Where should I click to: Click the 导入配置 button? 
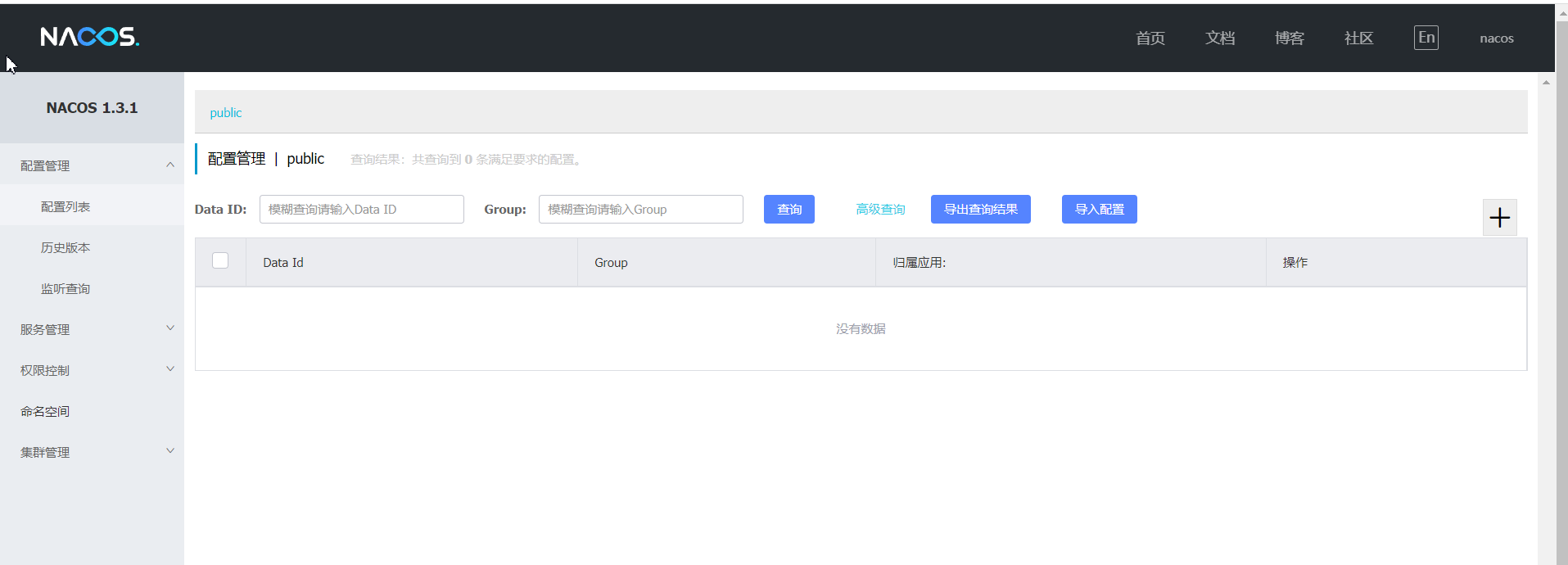(1100, 210)
